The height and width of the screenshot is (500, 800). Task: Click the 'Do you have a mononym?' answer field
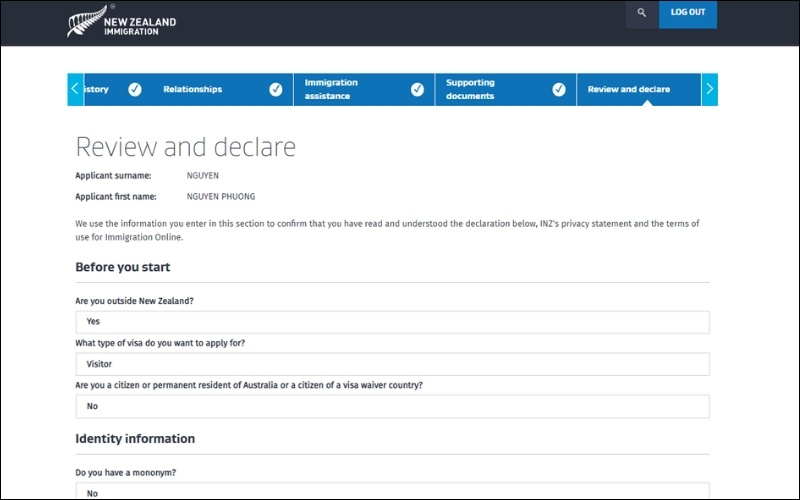[x=392, y=492]
